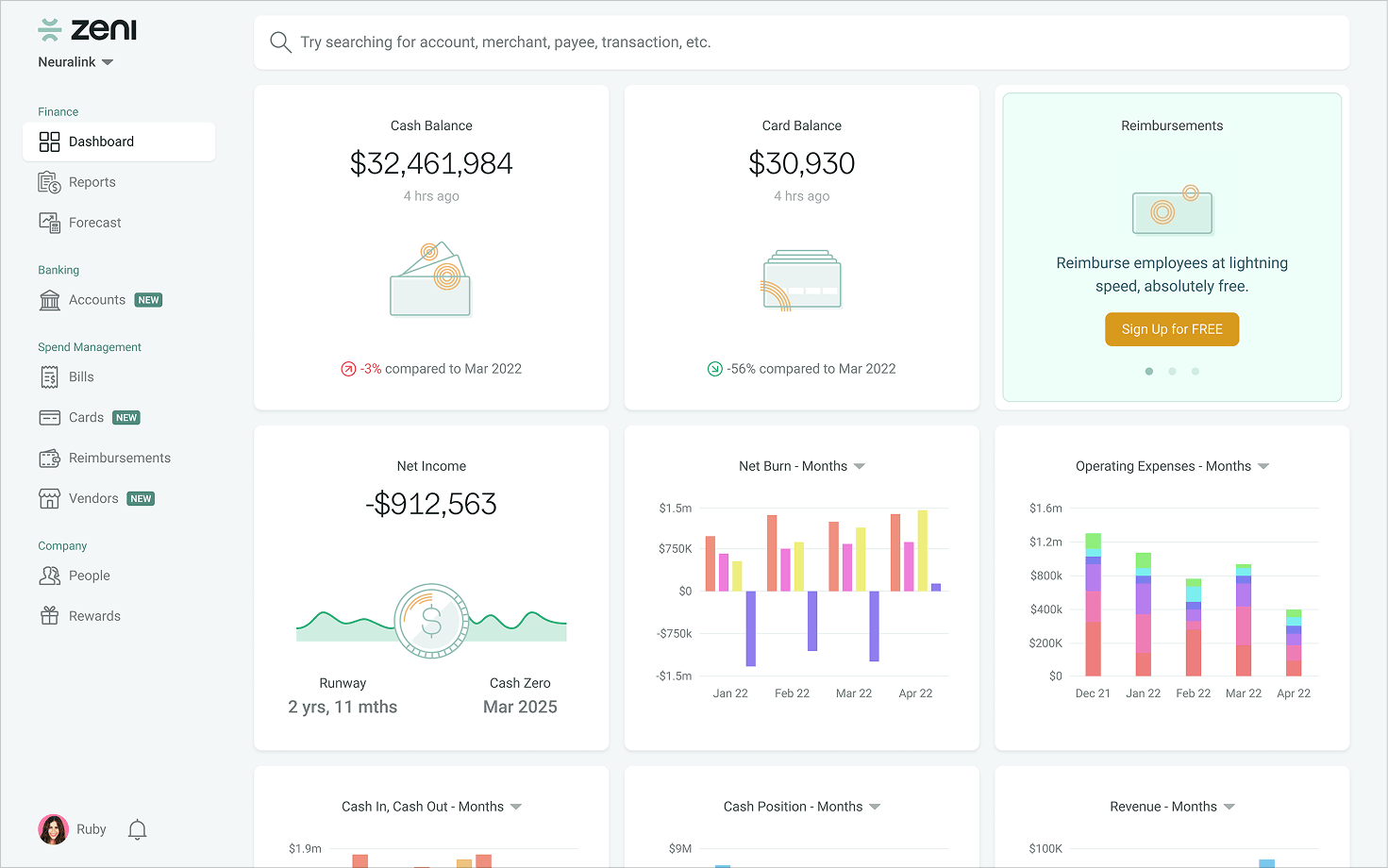Click the Forecast icon in the sidebar

coord(49,222)
